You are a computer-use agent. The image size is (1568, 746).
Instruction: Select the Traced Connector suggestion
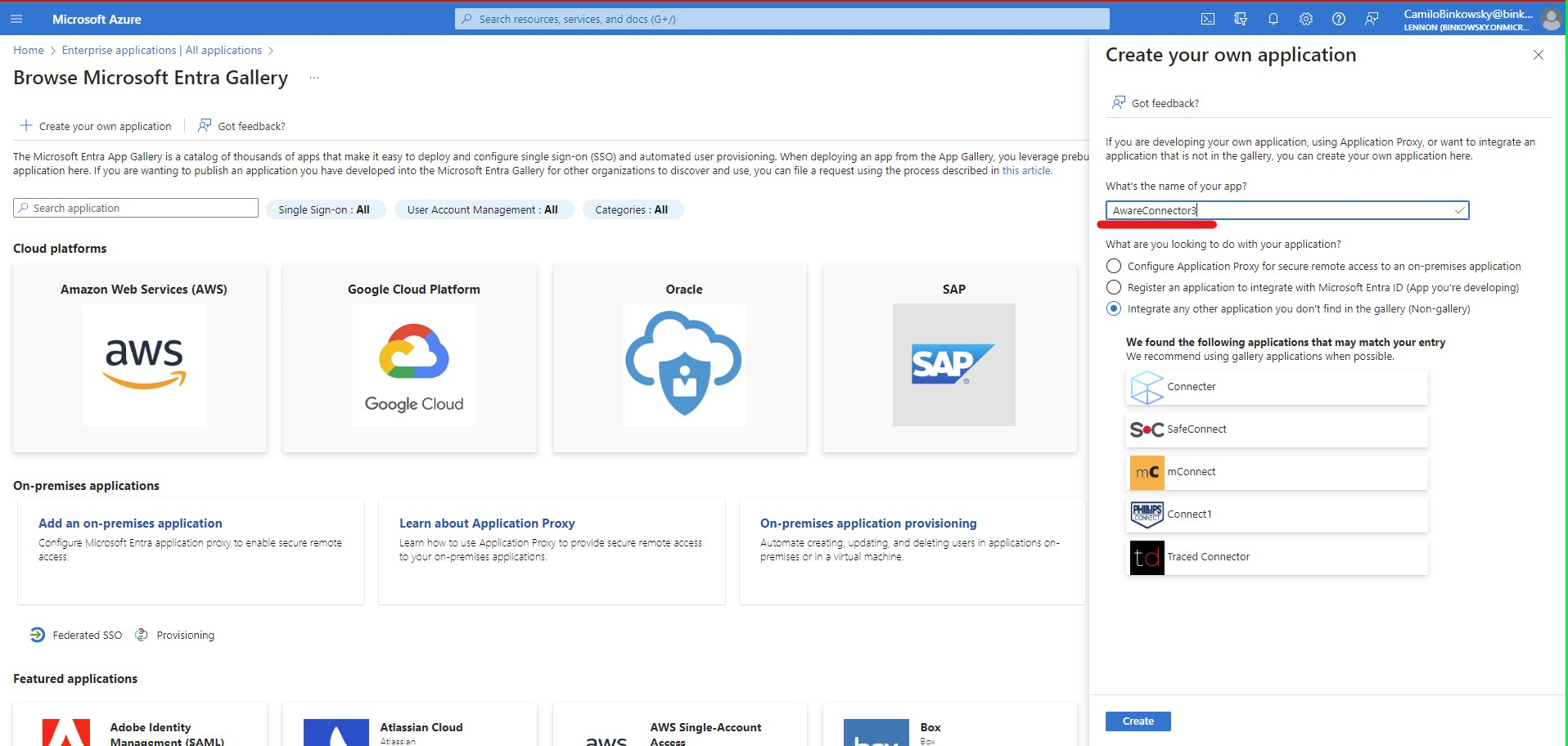tap(1277, 557)
